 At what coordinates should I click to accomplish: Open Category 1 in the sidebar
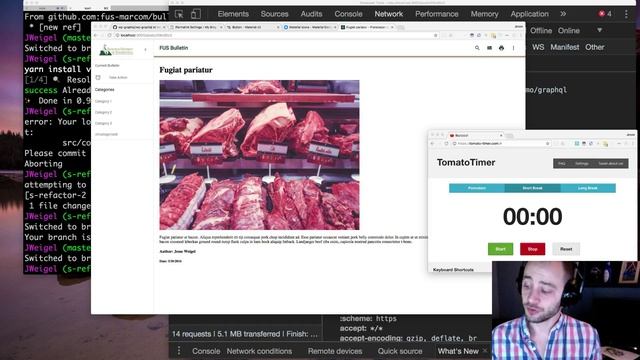103,101
